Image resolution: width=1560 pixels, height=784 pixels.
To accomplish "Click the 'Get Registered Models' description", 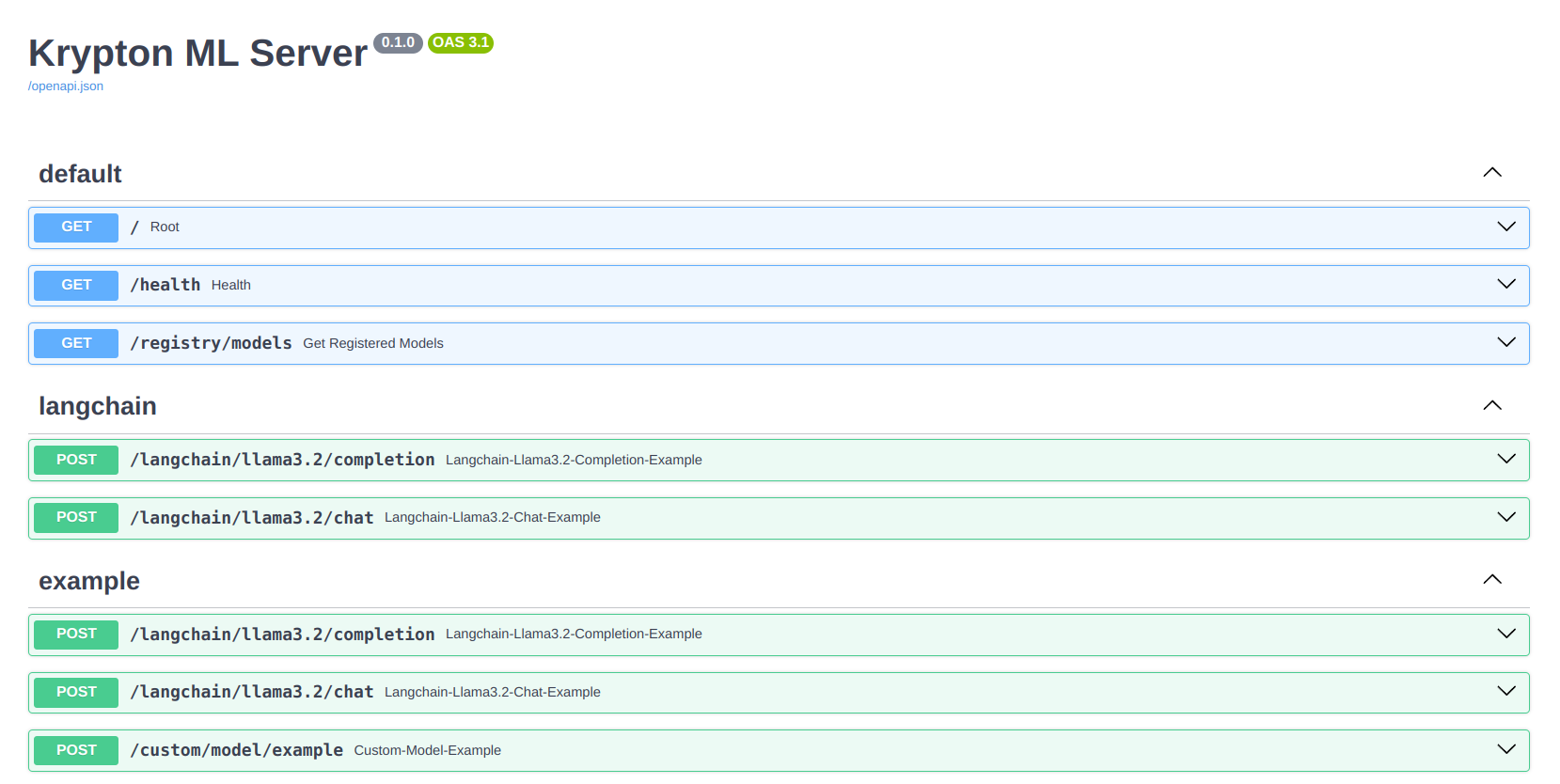I will [x=373, y=344].
